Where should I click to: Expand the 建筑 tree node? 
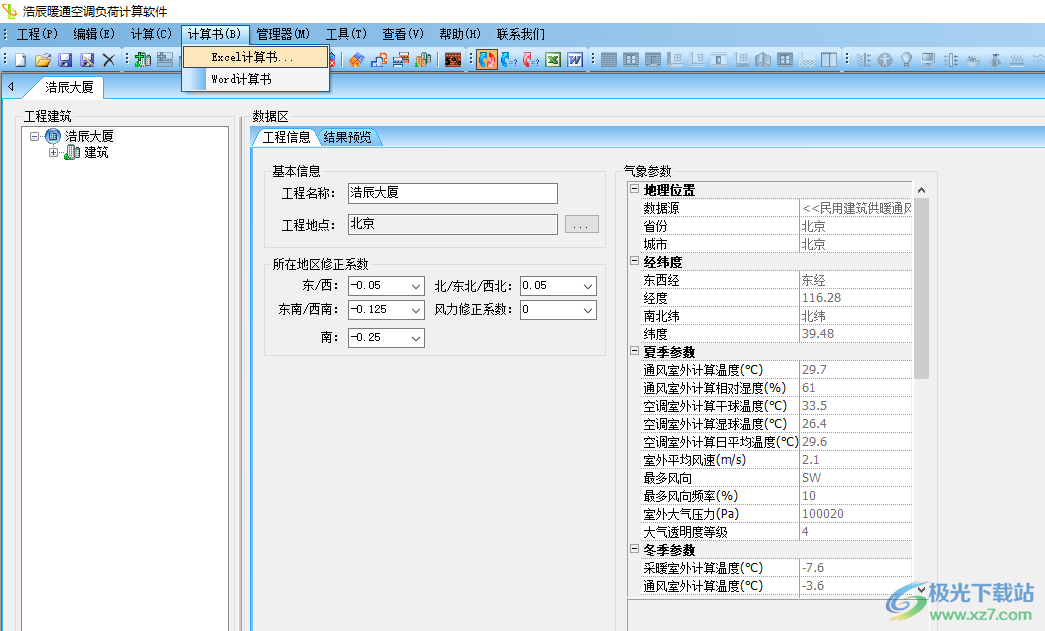point(53,153)
